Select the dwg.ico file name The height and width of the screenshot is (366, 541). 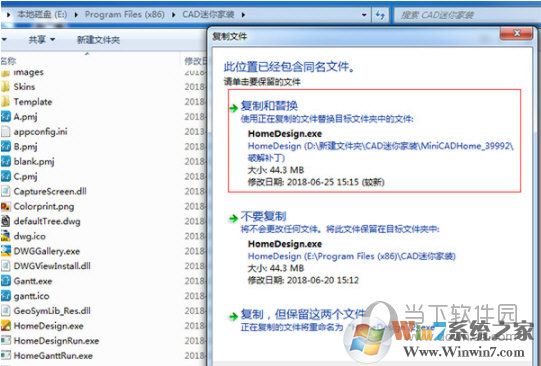[x=30, y=236]
